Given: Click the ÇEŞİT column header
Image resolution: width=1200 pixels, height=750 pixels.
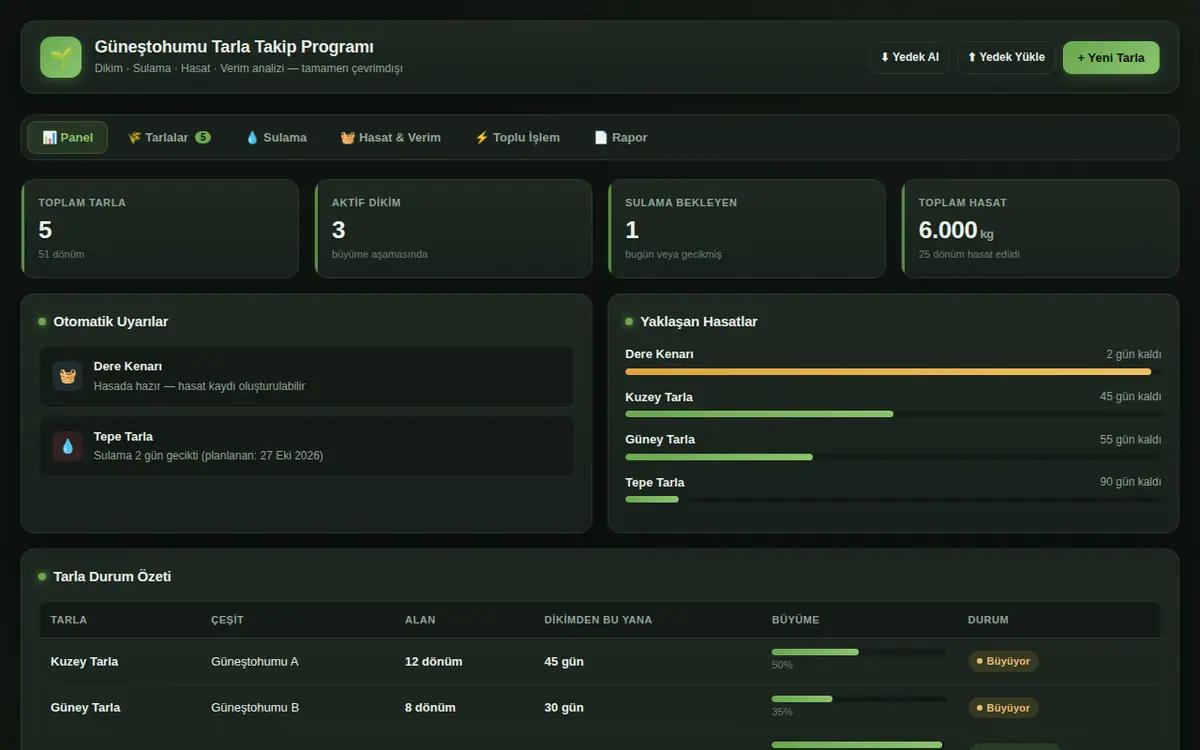Looking at the screenshot, I should [227, 620].
